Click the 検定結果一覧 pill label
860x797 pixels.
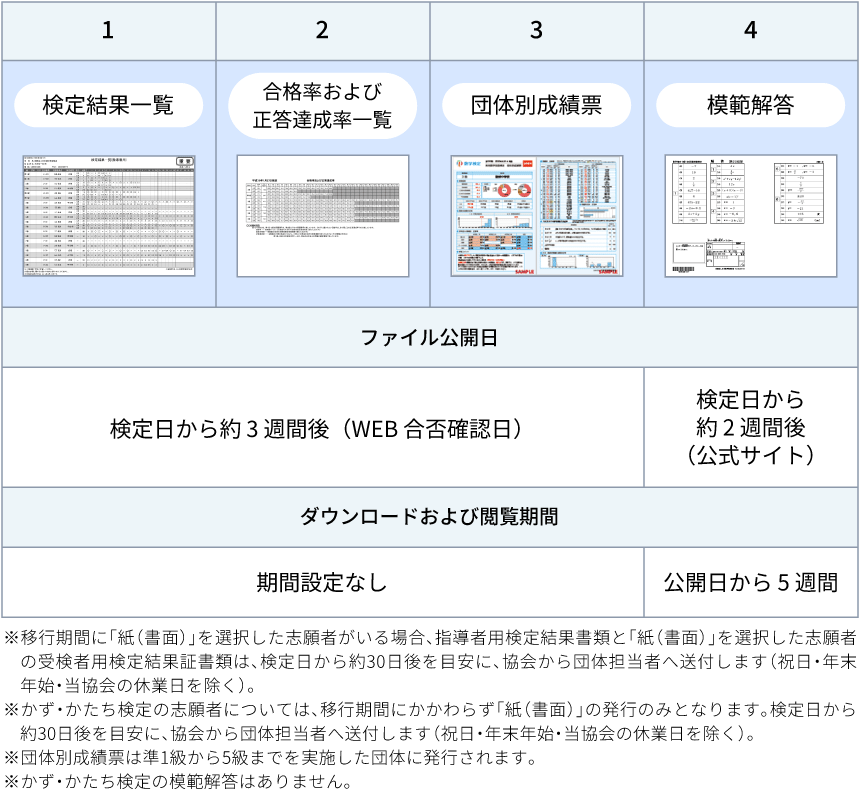[108, 105]
